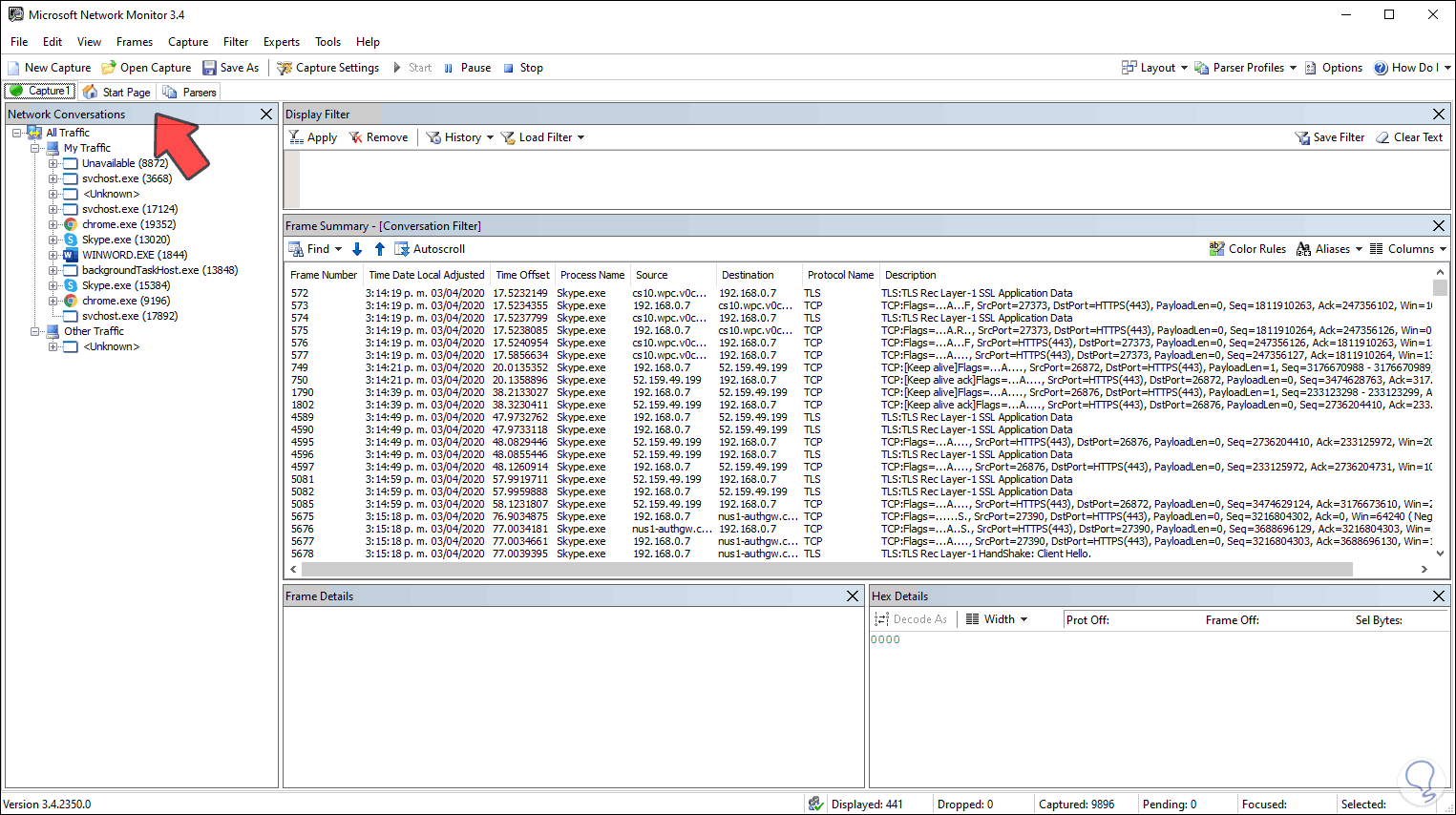Open Capture Settings from the toolbar
Viewport: 1456px width, 815px height.
pos(327,68)
